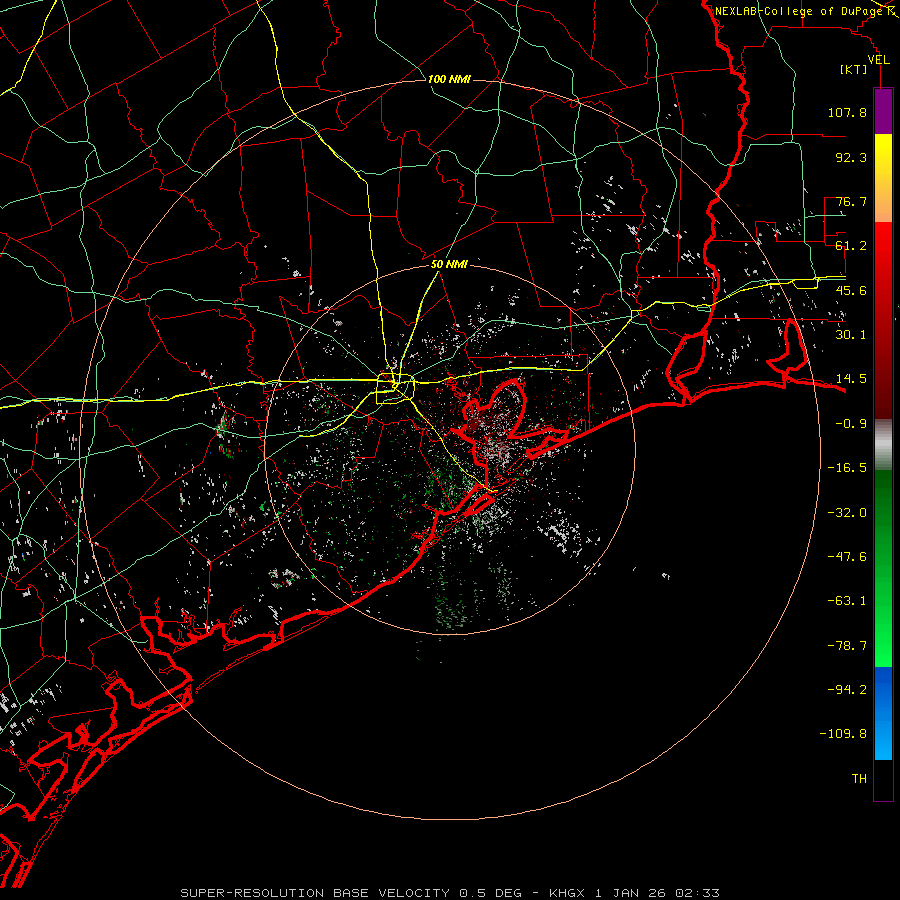Click SUPER-RESOLUTION BASE VELOCITY product title

(315, 893)
